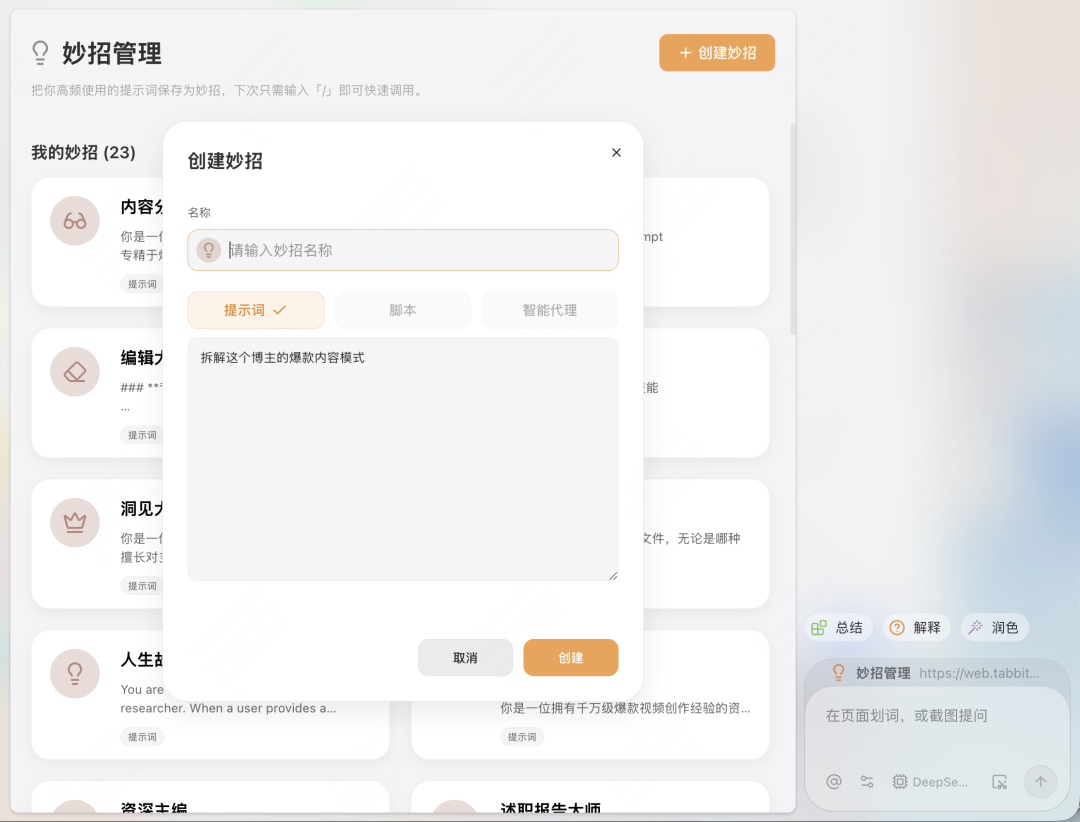Image resolution: width=1080 pixels, height=822 pixels.
Task: Click the lightbulb icon beside 妙招管理 heading
Action: coord(41,52)
